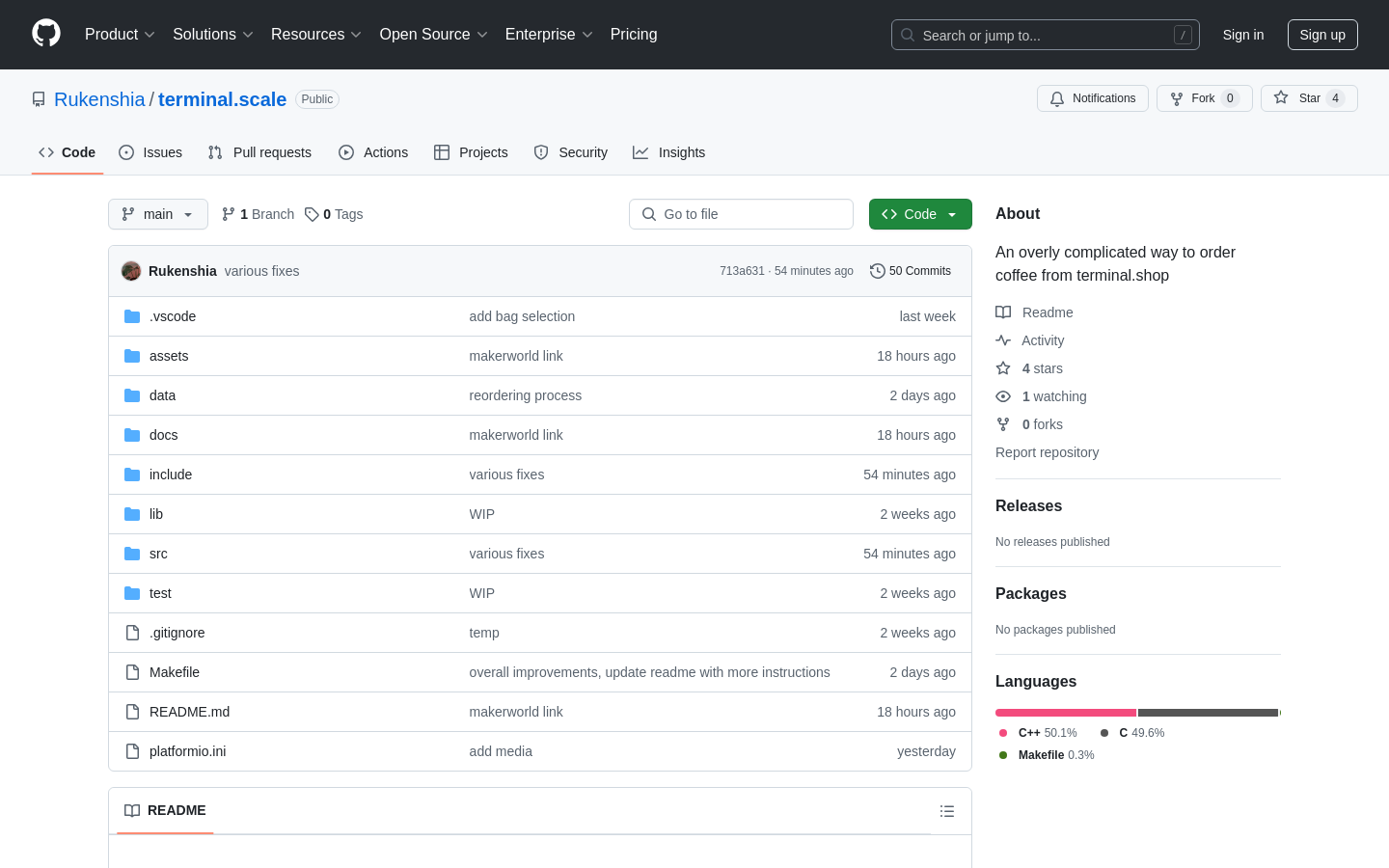Open the green Code dropdown button
Screen dimensions: 1389x868
point(920,214)
